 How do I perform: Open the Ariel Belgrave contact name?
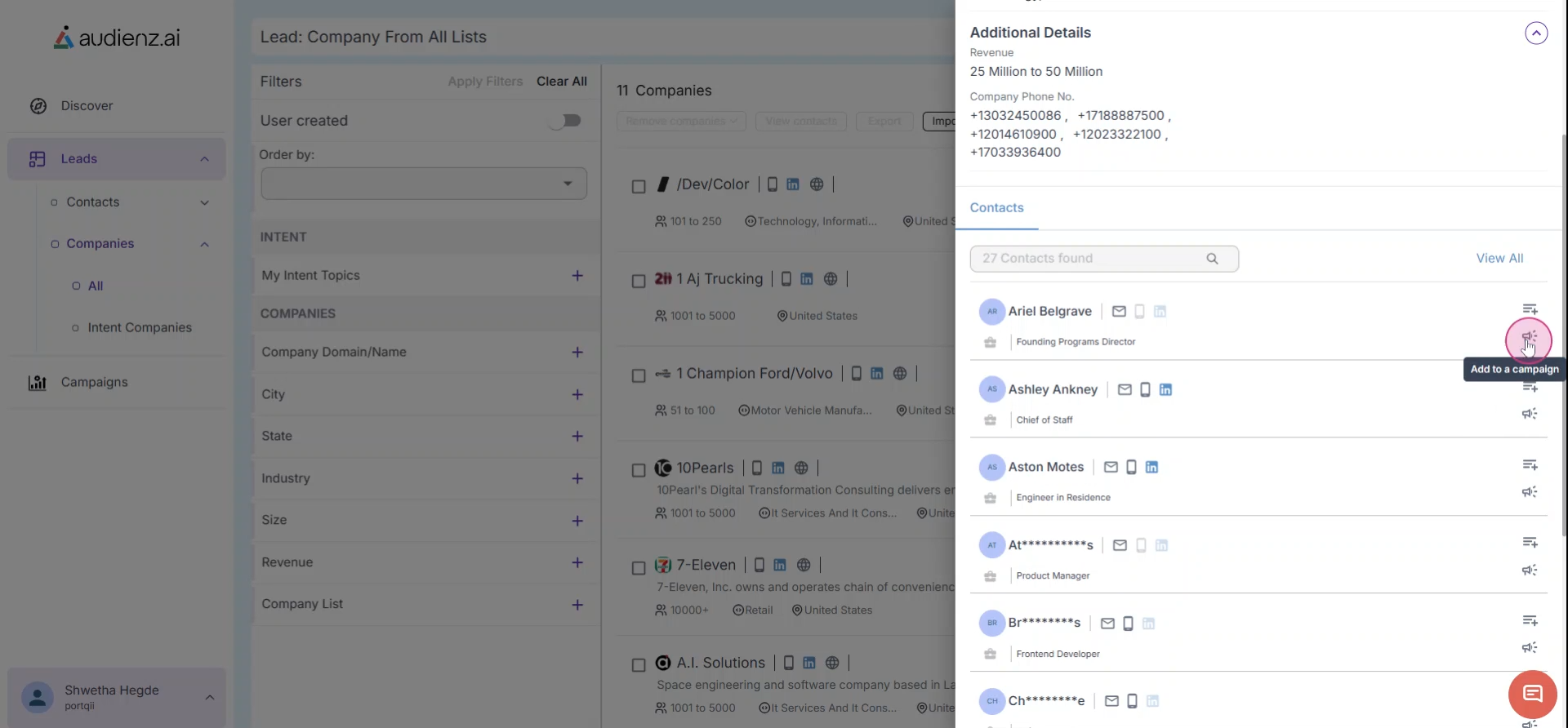click(x=1049, y=312)
